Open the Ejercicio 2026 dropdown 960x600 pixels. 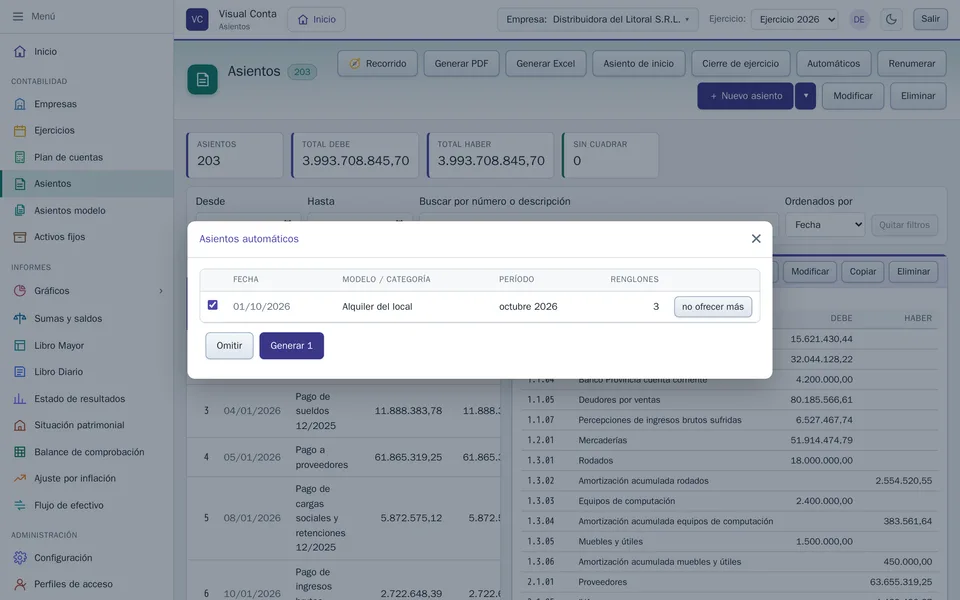(x=795, y=20)
